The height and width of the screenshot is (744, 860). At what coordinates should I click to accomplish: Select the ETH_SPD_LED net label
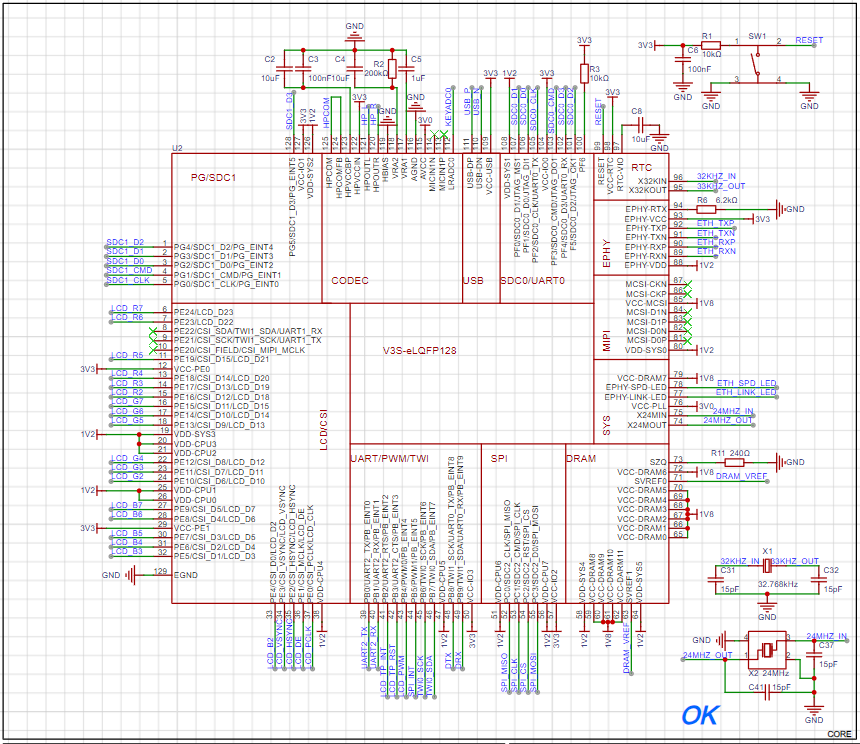746,383
